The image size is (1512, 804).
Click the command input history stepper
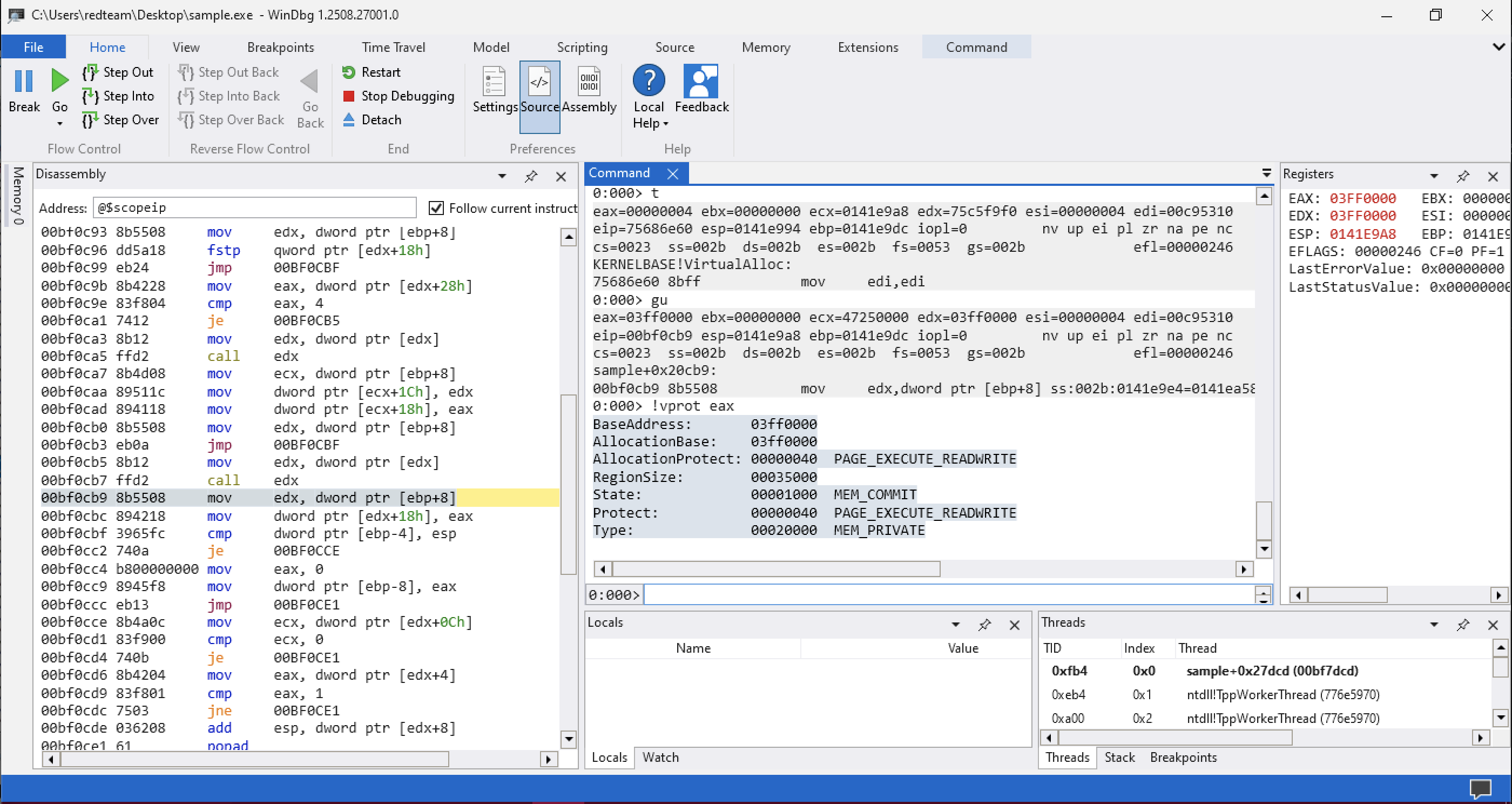pyautogui.click(x=1263, y=595)
